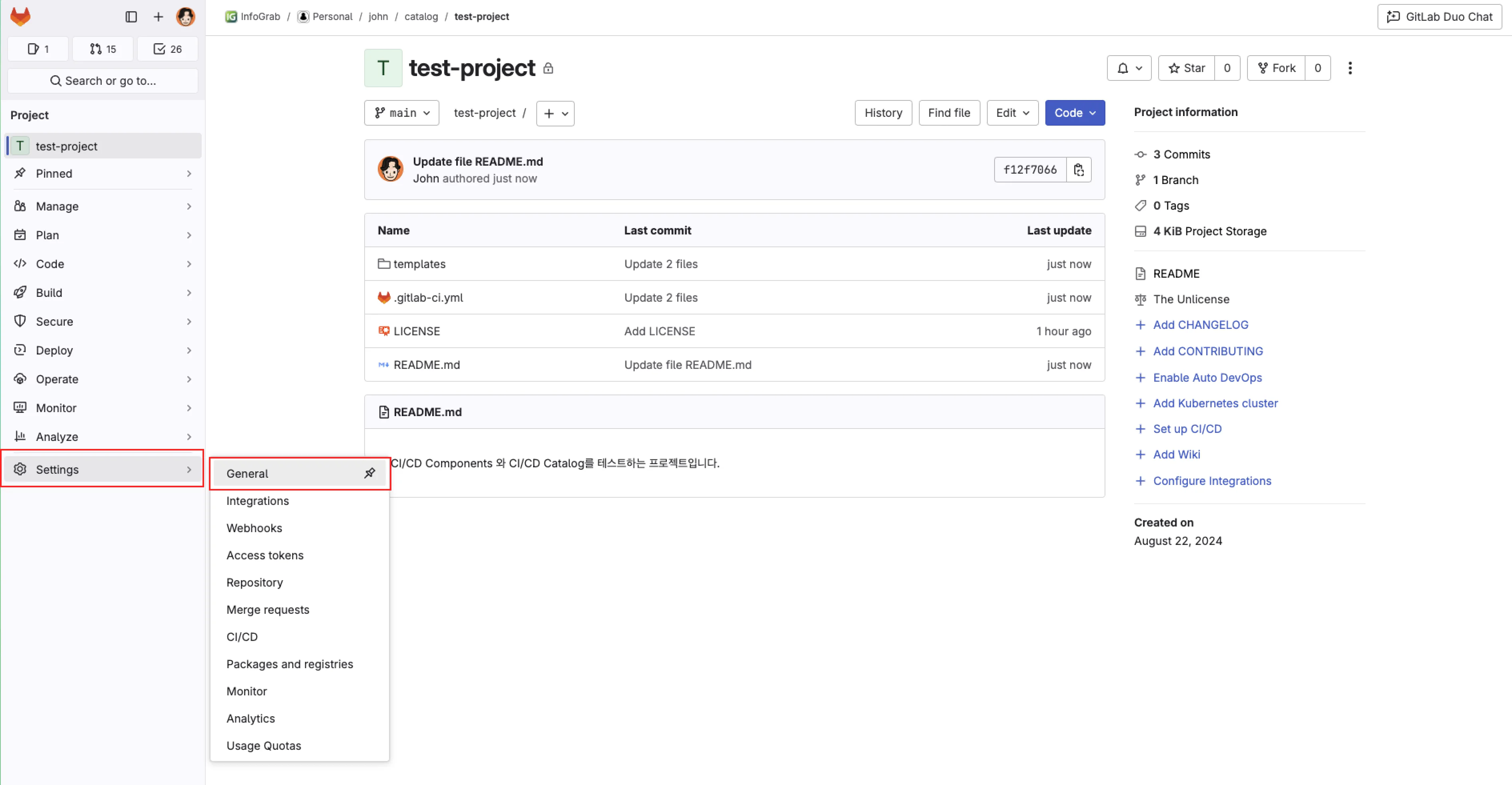Viewport: 1512px width, 785px height.
Task: Copy the commit SHA f12f7066
Action: (x=1079, y=170)
